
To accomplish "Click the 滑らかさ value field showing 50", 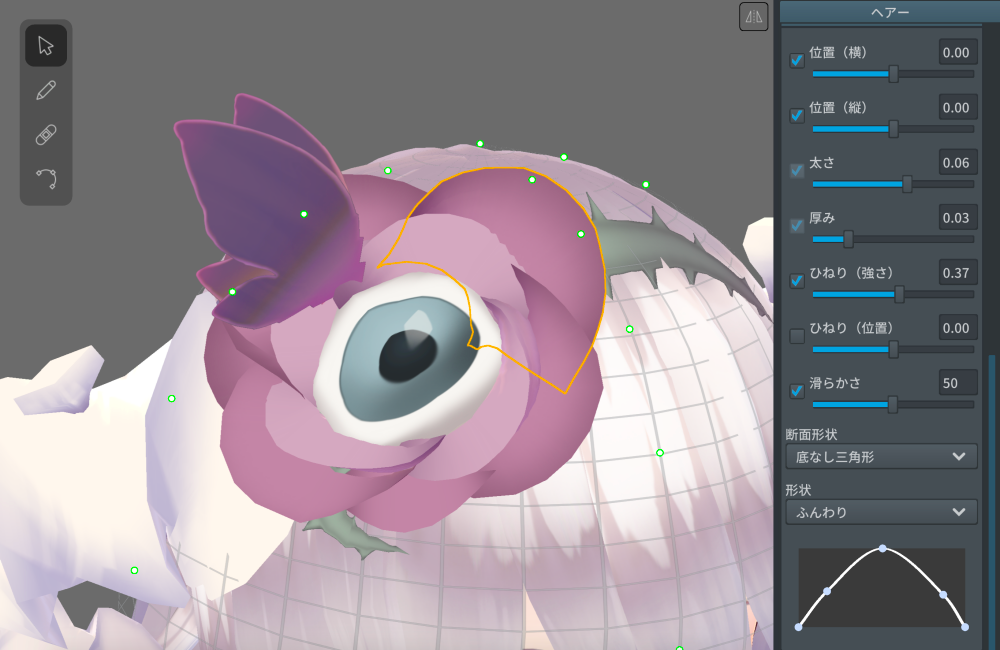I will [x=958, y=383].
